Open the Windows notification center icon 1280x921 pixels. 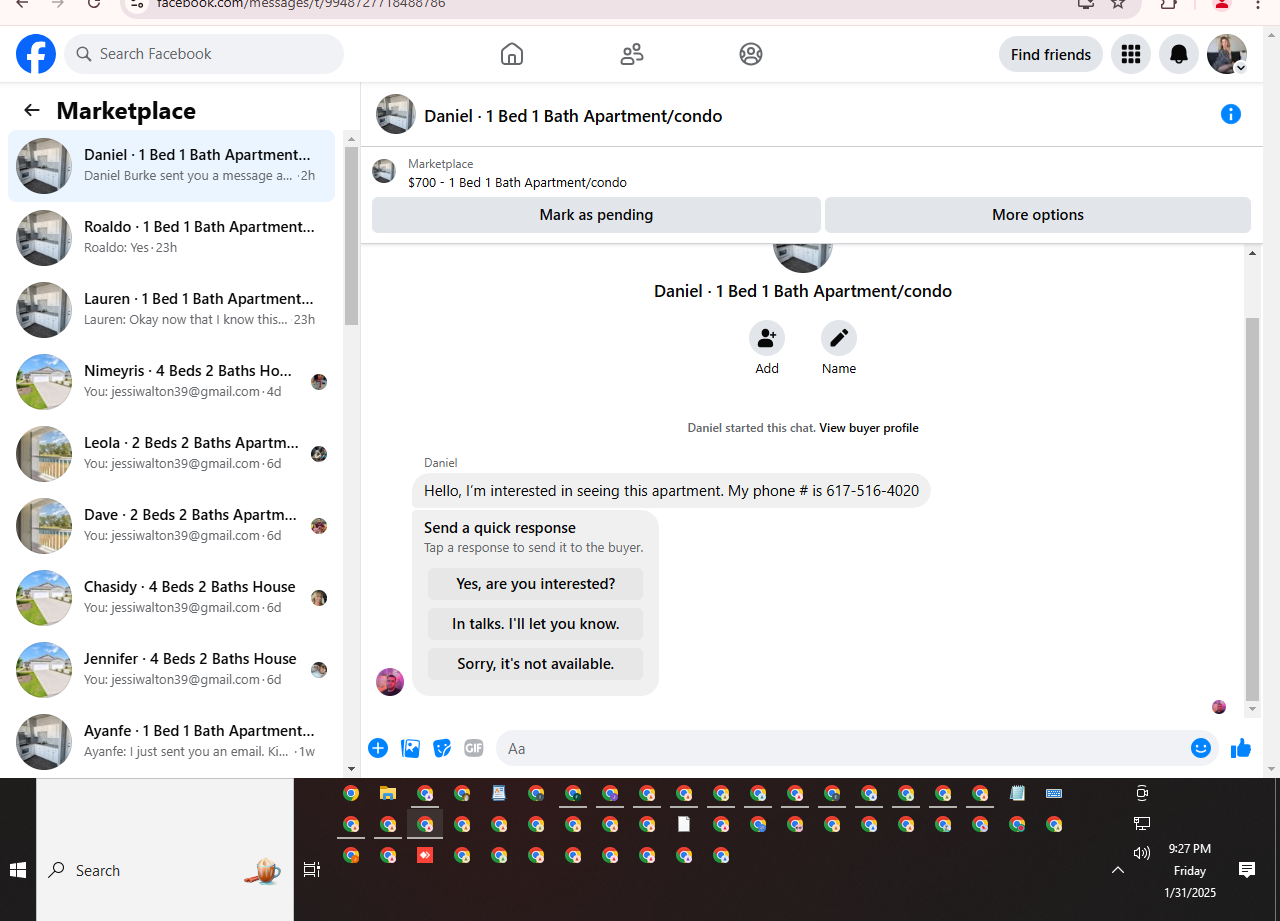pyautogui.click(x=1247, y=870)
